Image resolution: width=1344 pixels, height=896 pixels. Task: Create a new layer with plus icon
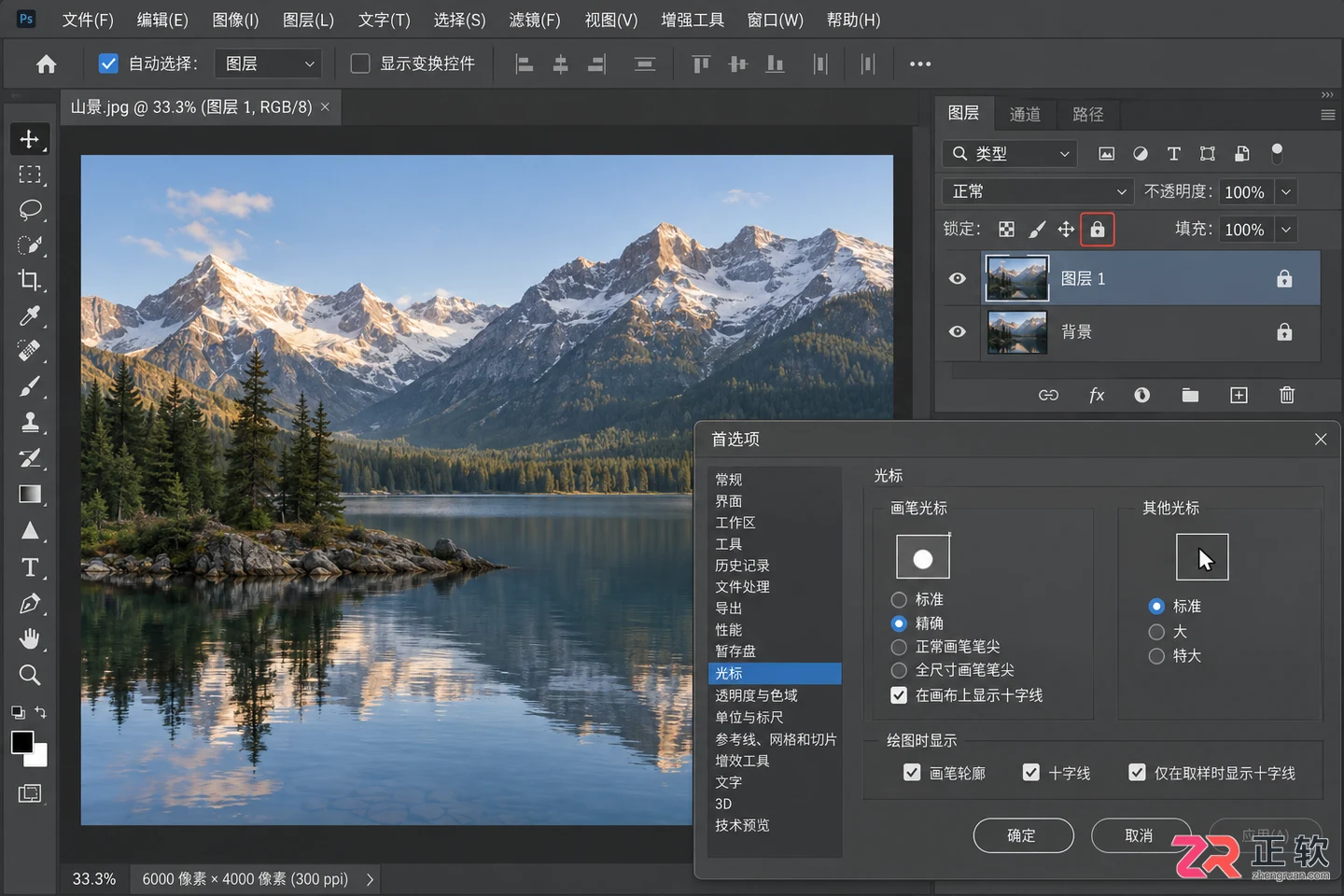point(1239,395)
